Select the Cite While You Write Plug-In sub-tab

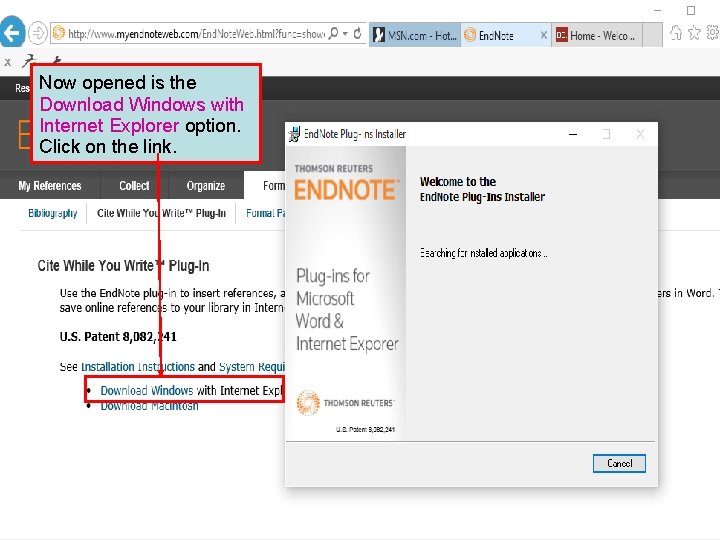click(161, 213)
